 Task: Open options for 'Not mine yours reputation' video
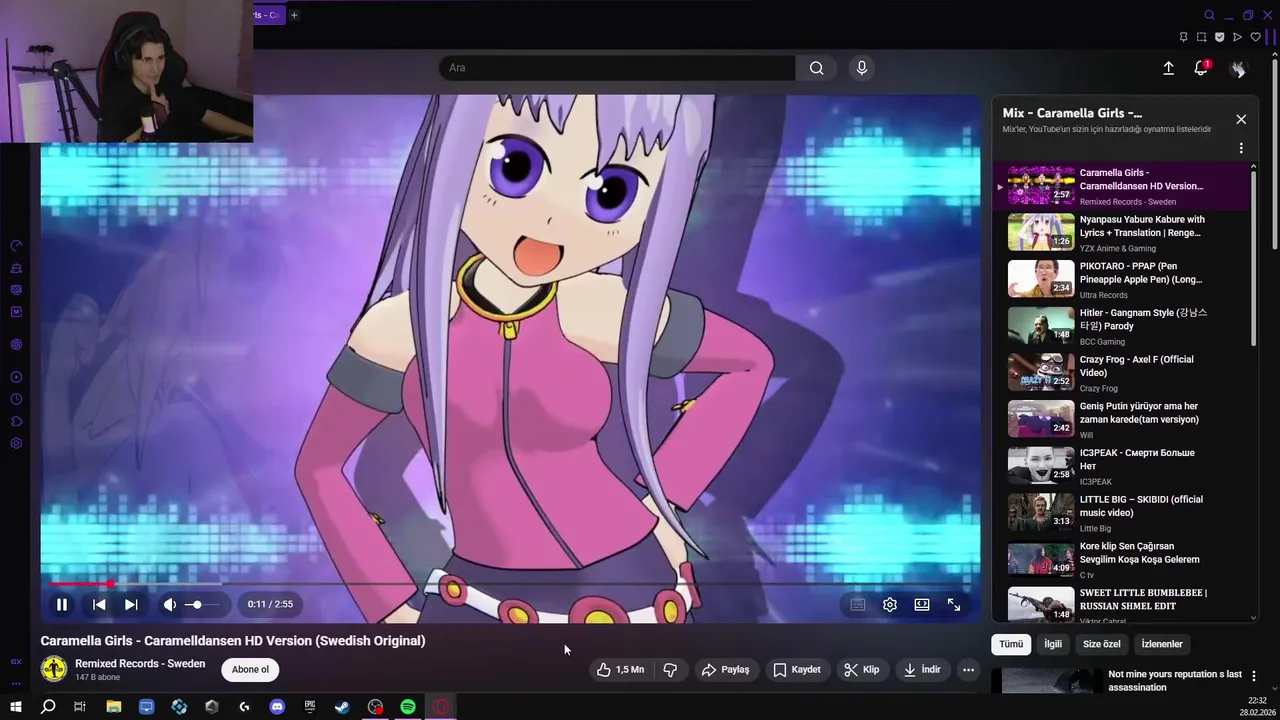click(x=1253, y=677)
